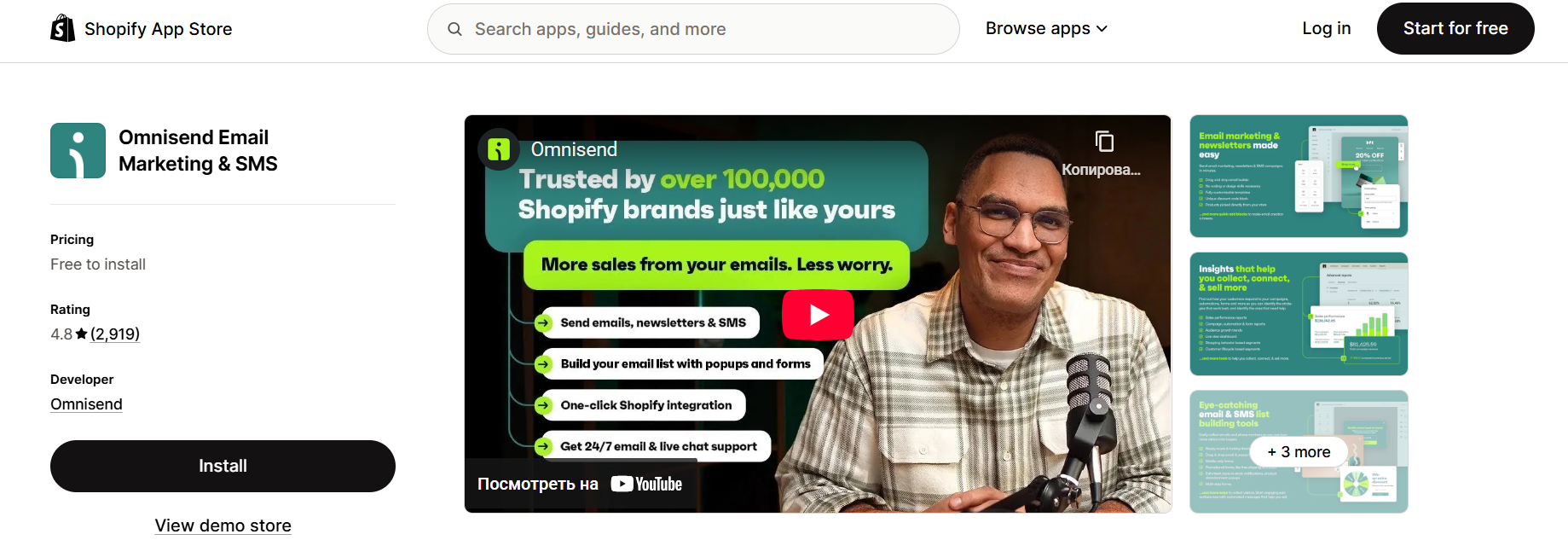Screen dimensions: 1568x540
Task: Expand the Browse apps dropdown
Action: (x=1046, y=28)
